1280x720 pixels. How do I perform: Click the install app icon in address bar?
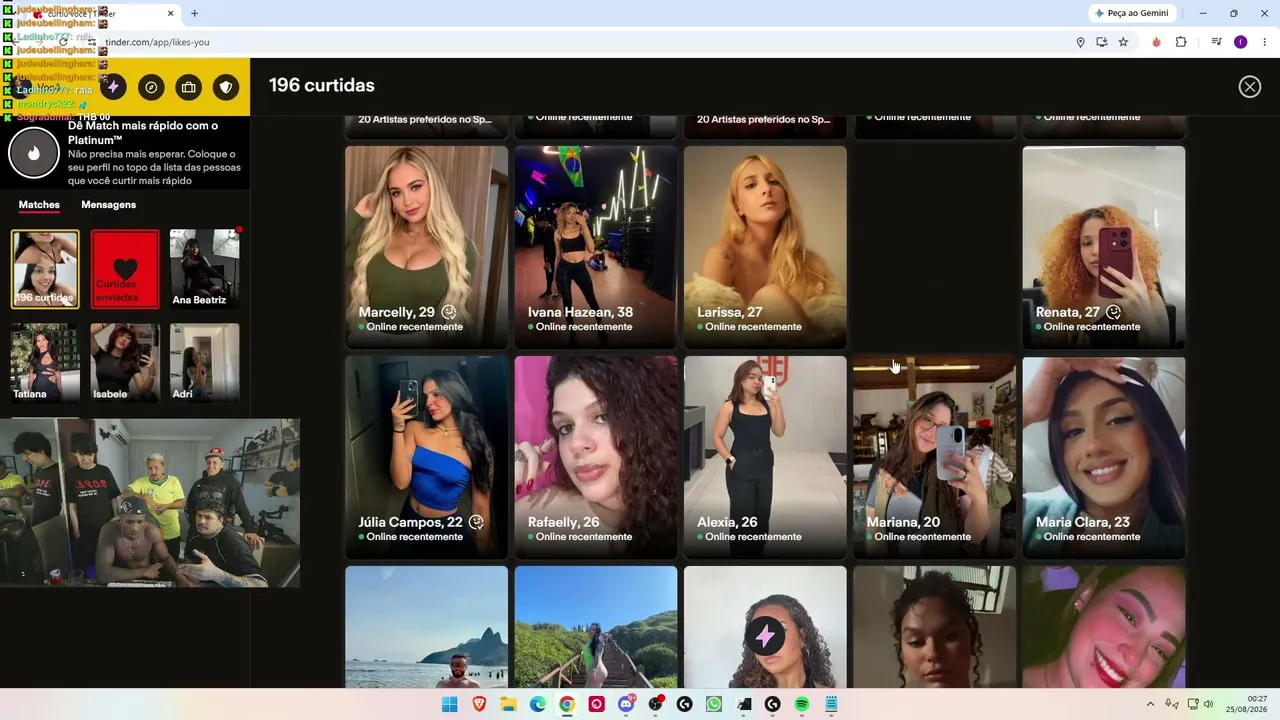1102,42
